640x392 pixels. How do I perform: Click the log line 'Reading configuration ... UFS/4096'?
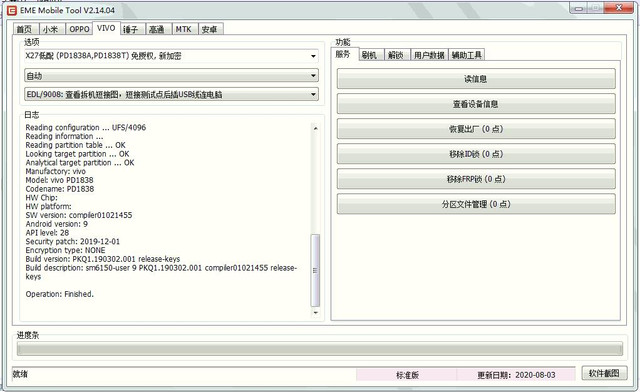pos(86,127)
